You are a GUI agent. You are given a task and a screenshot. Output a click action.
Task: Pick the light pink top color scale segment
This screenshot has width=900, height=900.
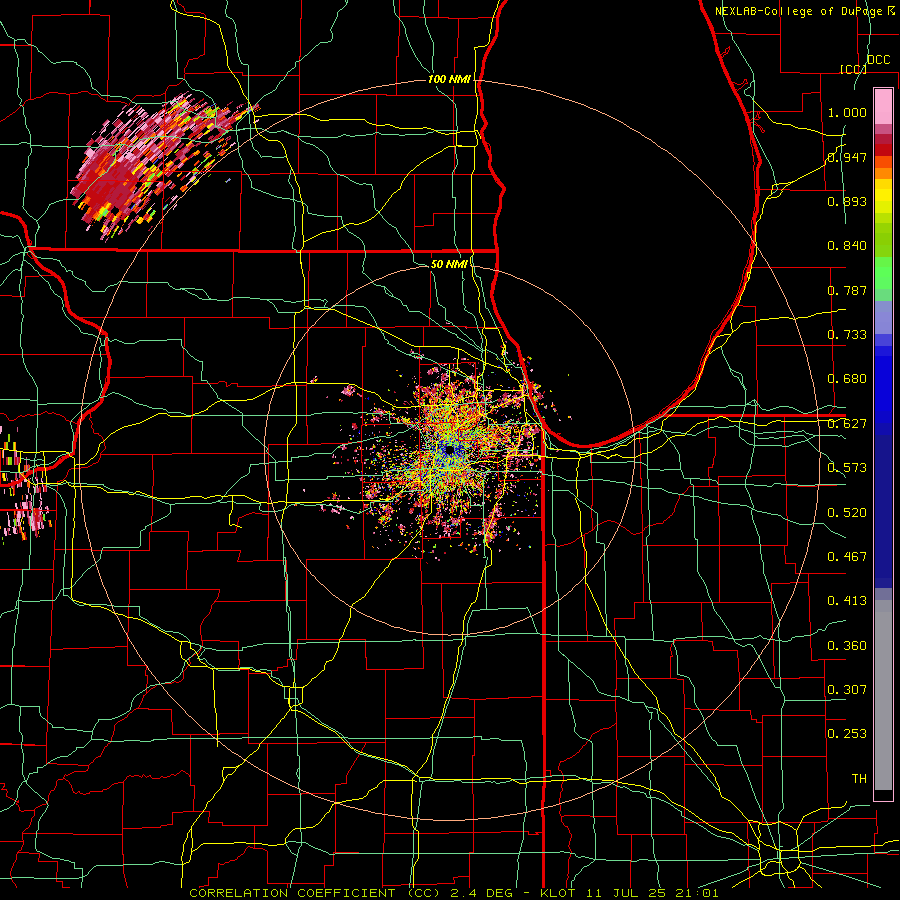click(883, 106)
